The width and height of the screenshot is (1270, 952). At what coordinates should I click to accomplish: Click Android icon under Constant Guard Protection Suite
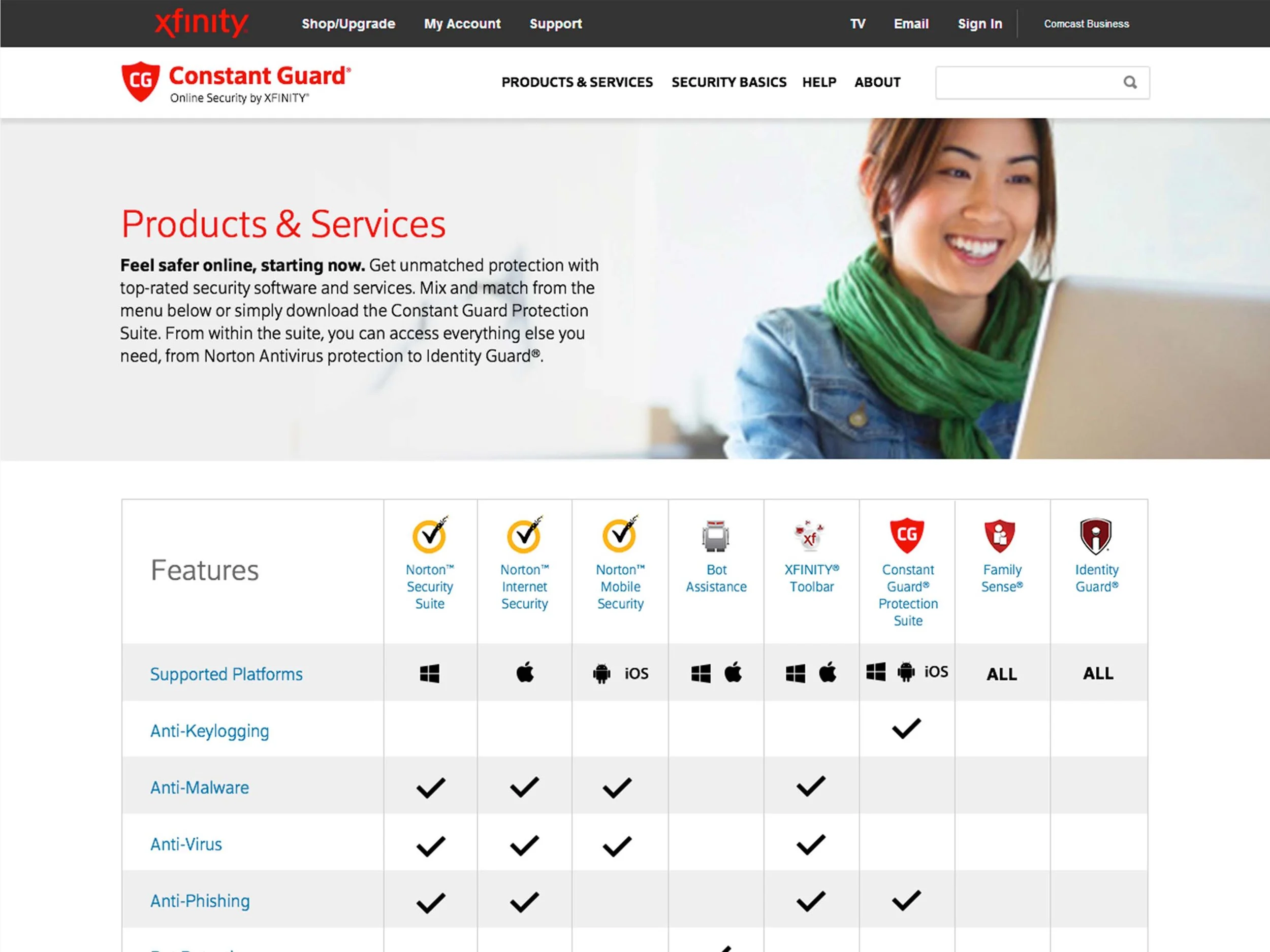tap(906, 672)
